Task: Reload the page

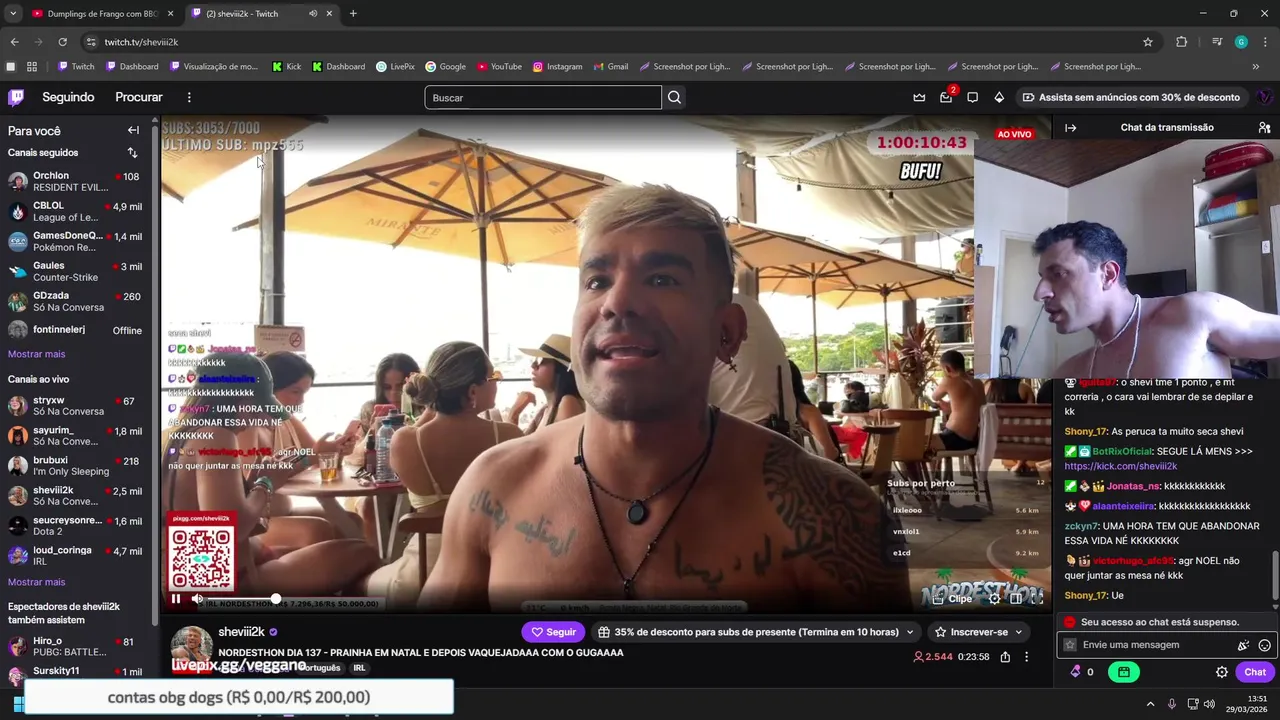Action: point(62,42)
